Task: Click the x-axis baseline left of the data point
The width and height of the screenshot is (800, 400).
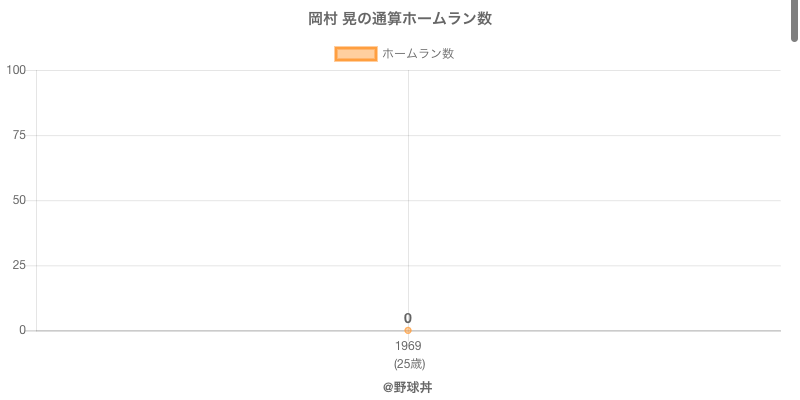Action: coord(200,330)
